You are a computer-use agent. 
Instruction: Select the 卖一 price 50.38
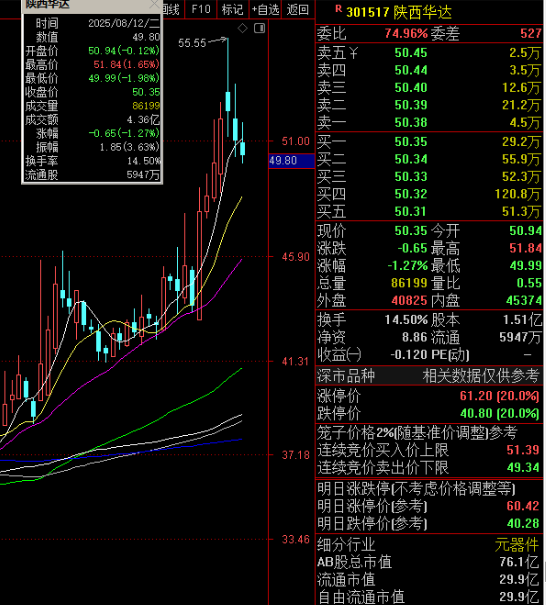point(411,122)
